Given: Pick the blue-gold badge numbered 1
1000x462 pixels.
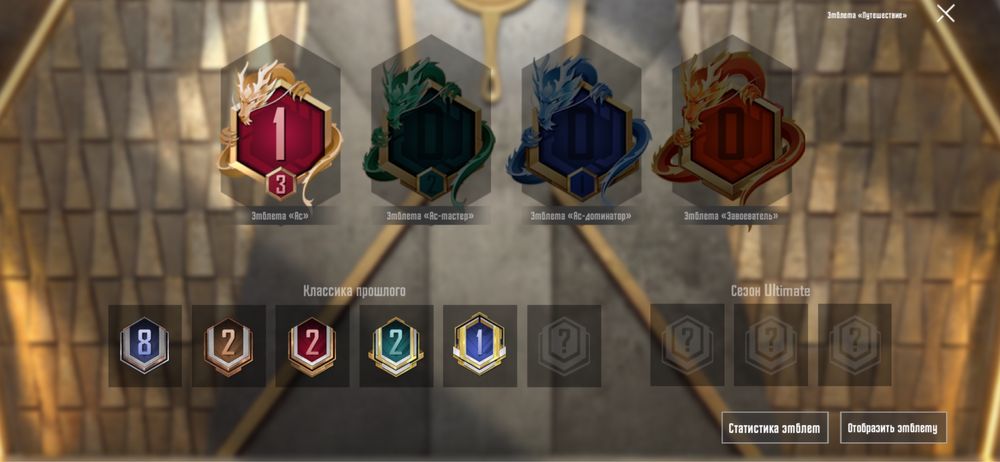Looking at the screenshot, I should [480, 345].
